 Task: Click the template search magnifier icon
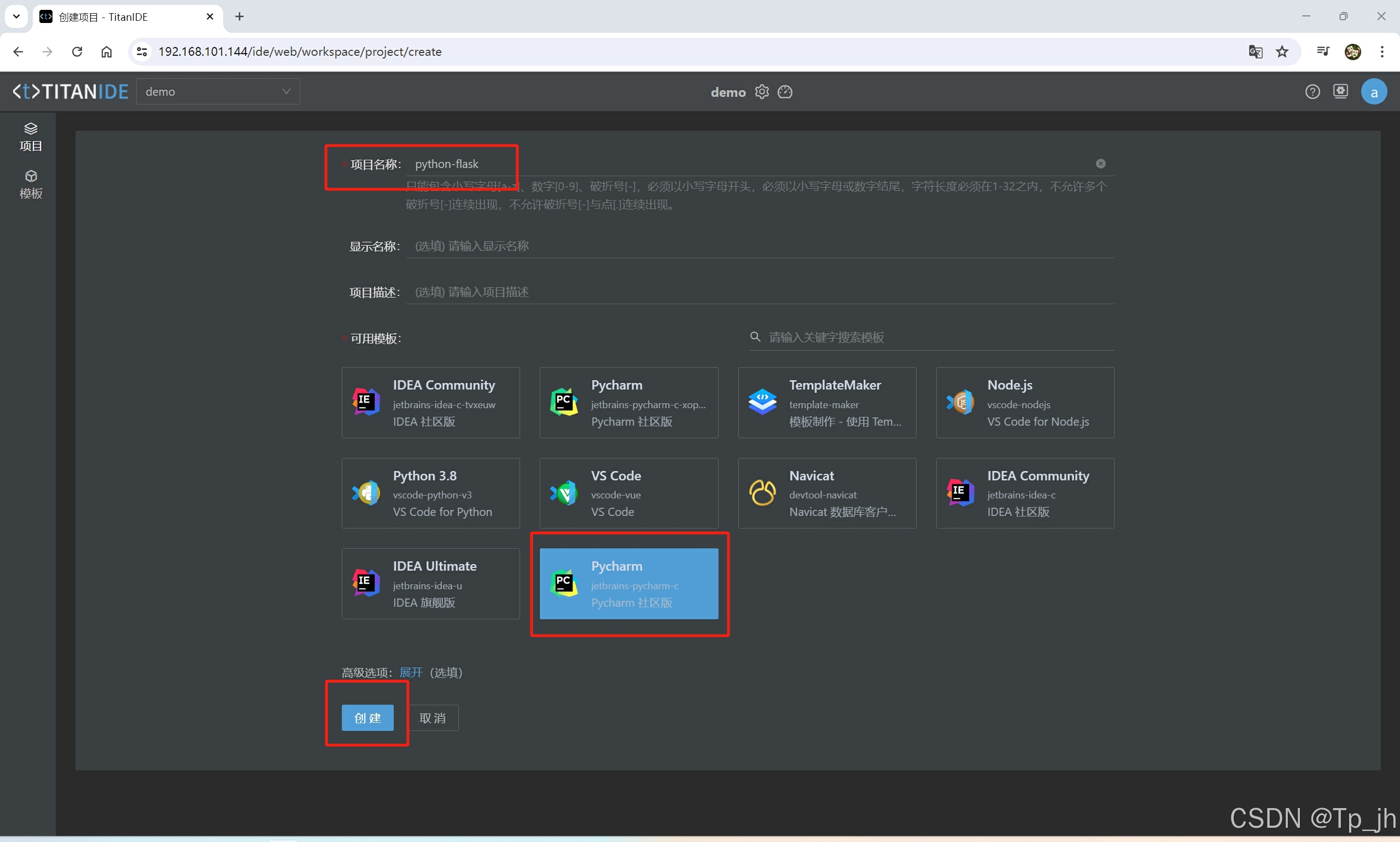coord(755,336)
